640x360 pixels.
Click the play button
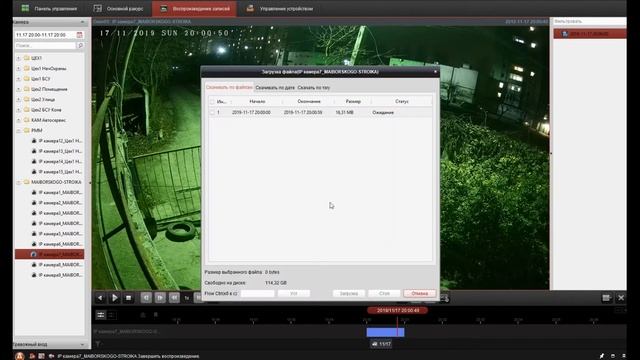click(115, 298)
